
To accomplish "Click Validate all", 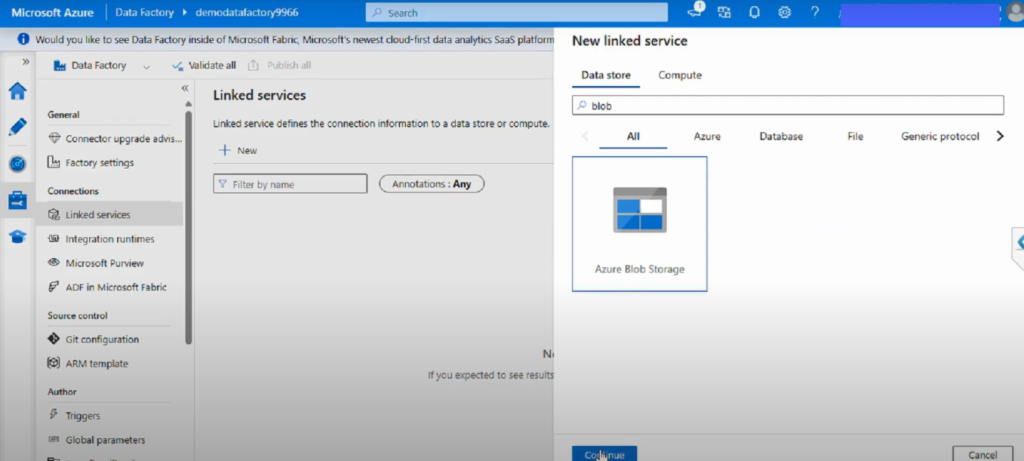I will (203, 65).
